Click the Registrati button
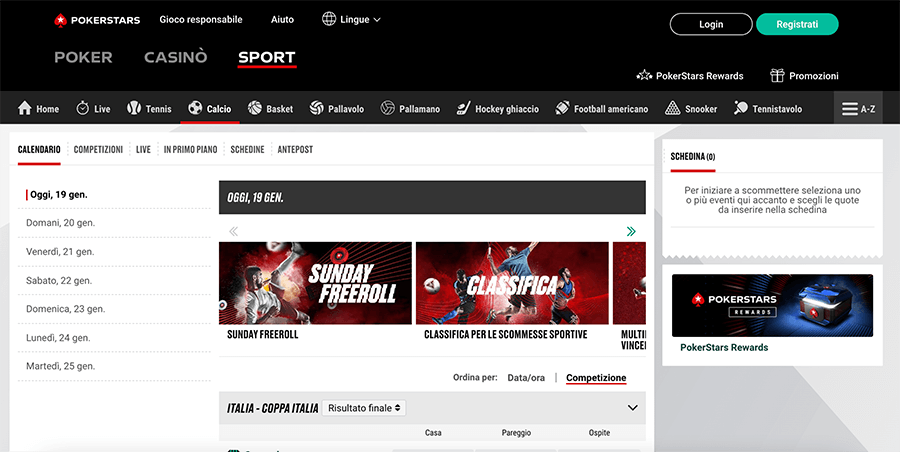Image resolution: width=900 pixels, height=452 pixels. tap(797, 24)
